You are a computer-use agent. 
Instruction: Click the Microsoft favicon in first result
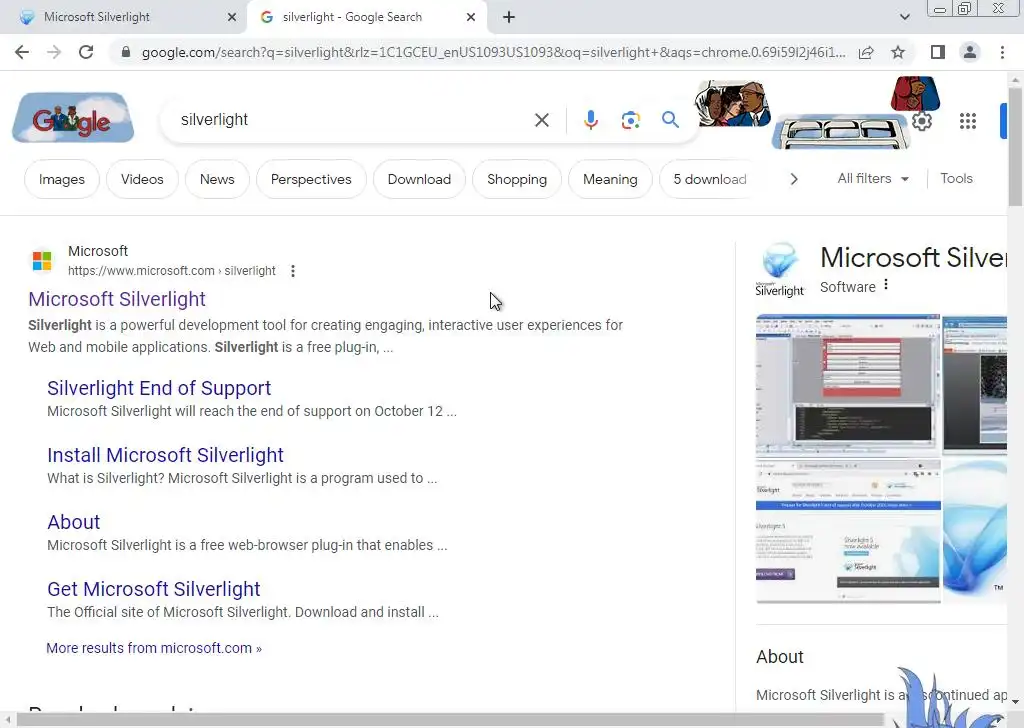tap(42, 261)
